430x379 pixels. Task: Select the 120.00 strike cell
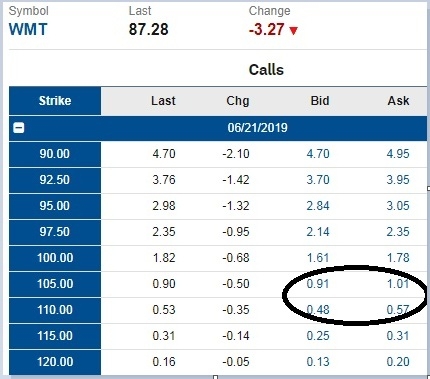(55, 362)
